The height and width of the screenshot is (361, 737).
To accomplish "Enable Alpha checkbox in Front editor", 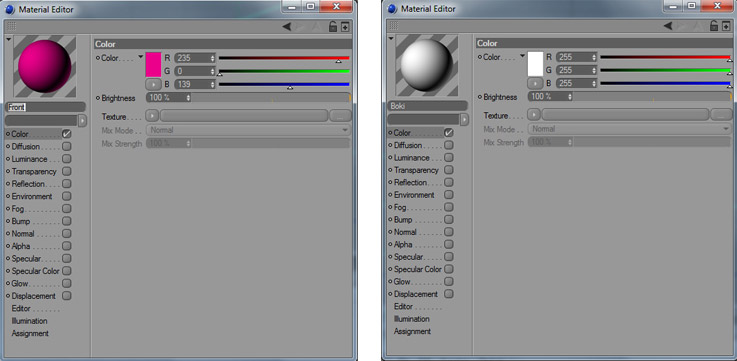I will tap(67, 246).
